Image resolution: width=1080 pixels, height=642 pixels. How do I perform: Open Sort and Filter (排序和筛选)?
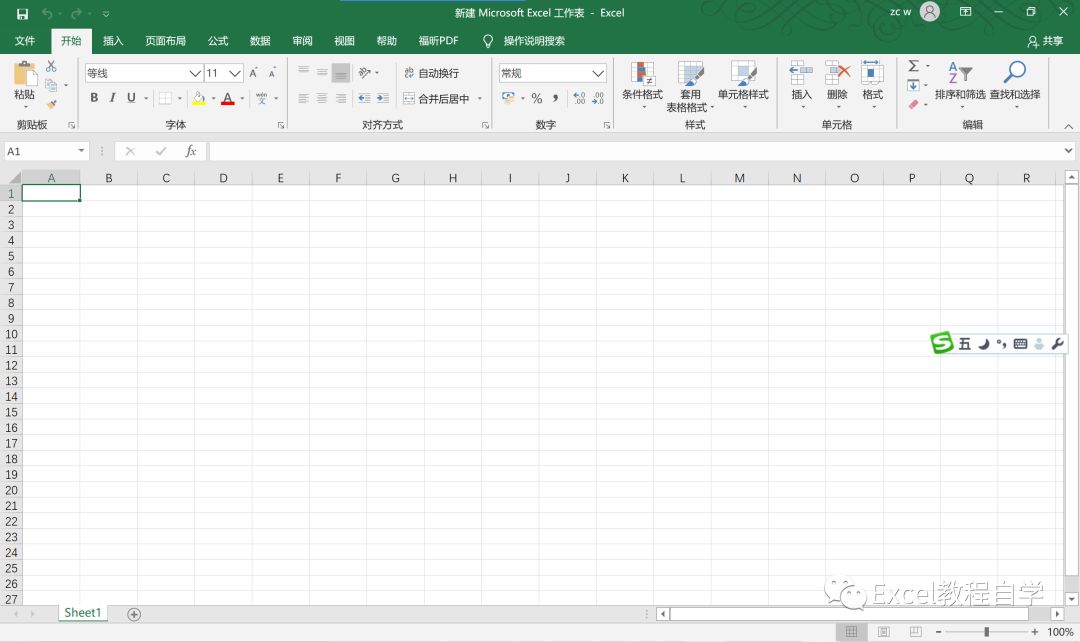coord(959,74)
